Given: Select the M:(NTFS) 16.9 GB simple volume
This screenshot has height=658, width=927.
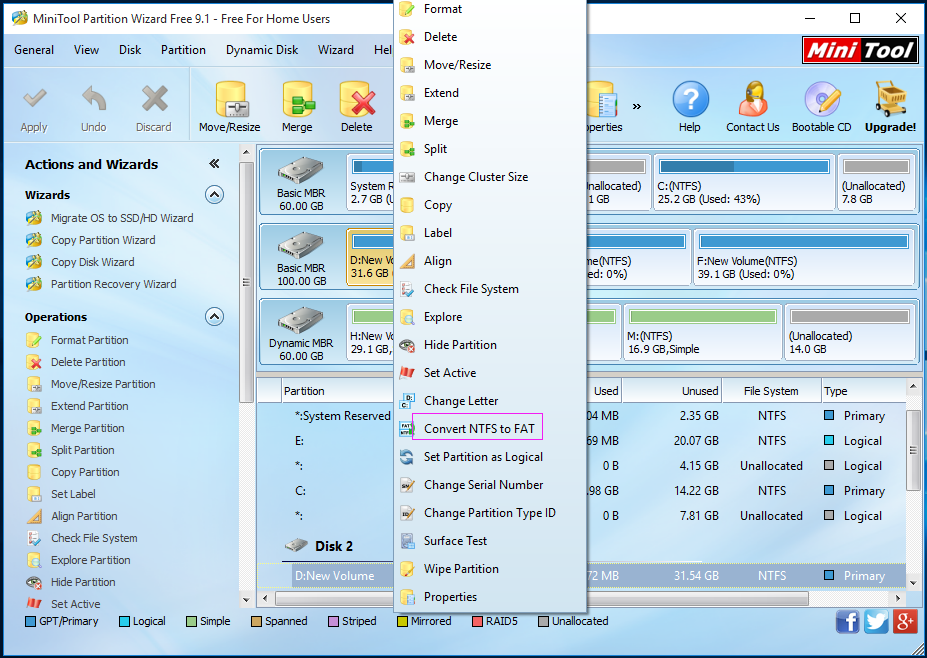Looking at the screenshot, I should coord(702,333).
